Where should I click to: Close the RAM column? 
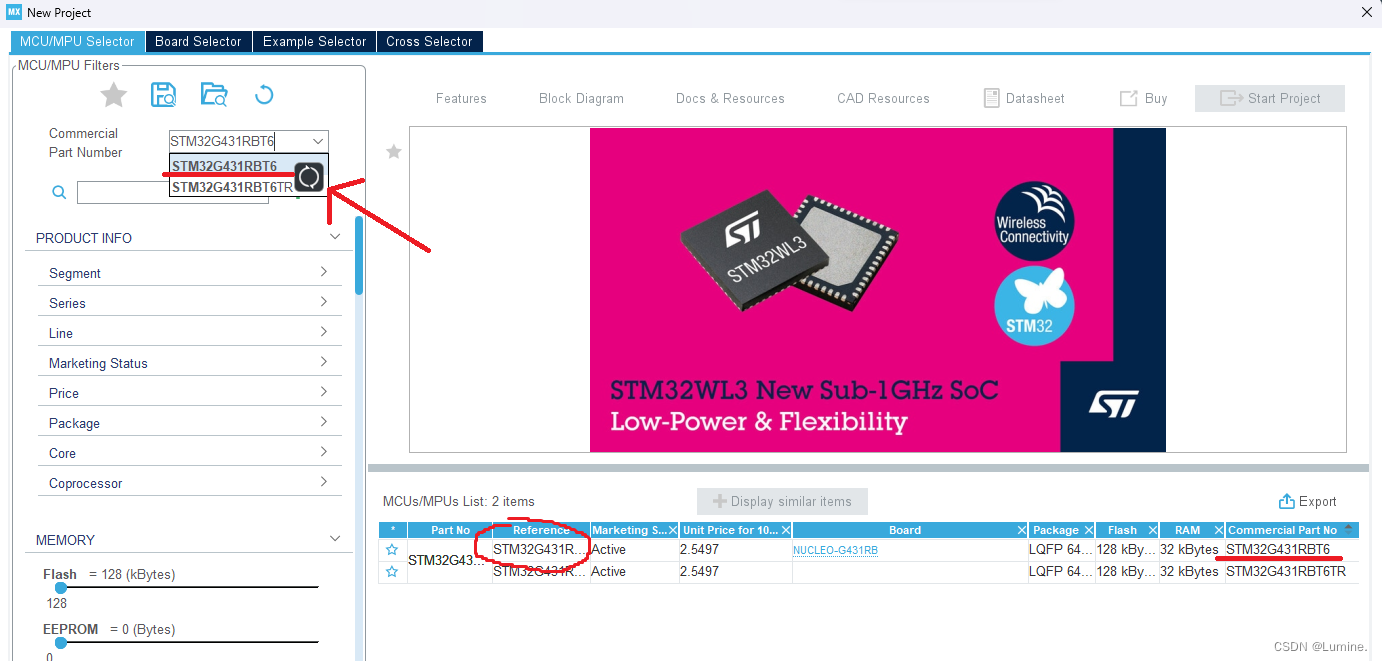[1219, 530]
